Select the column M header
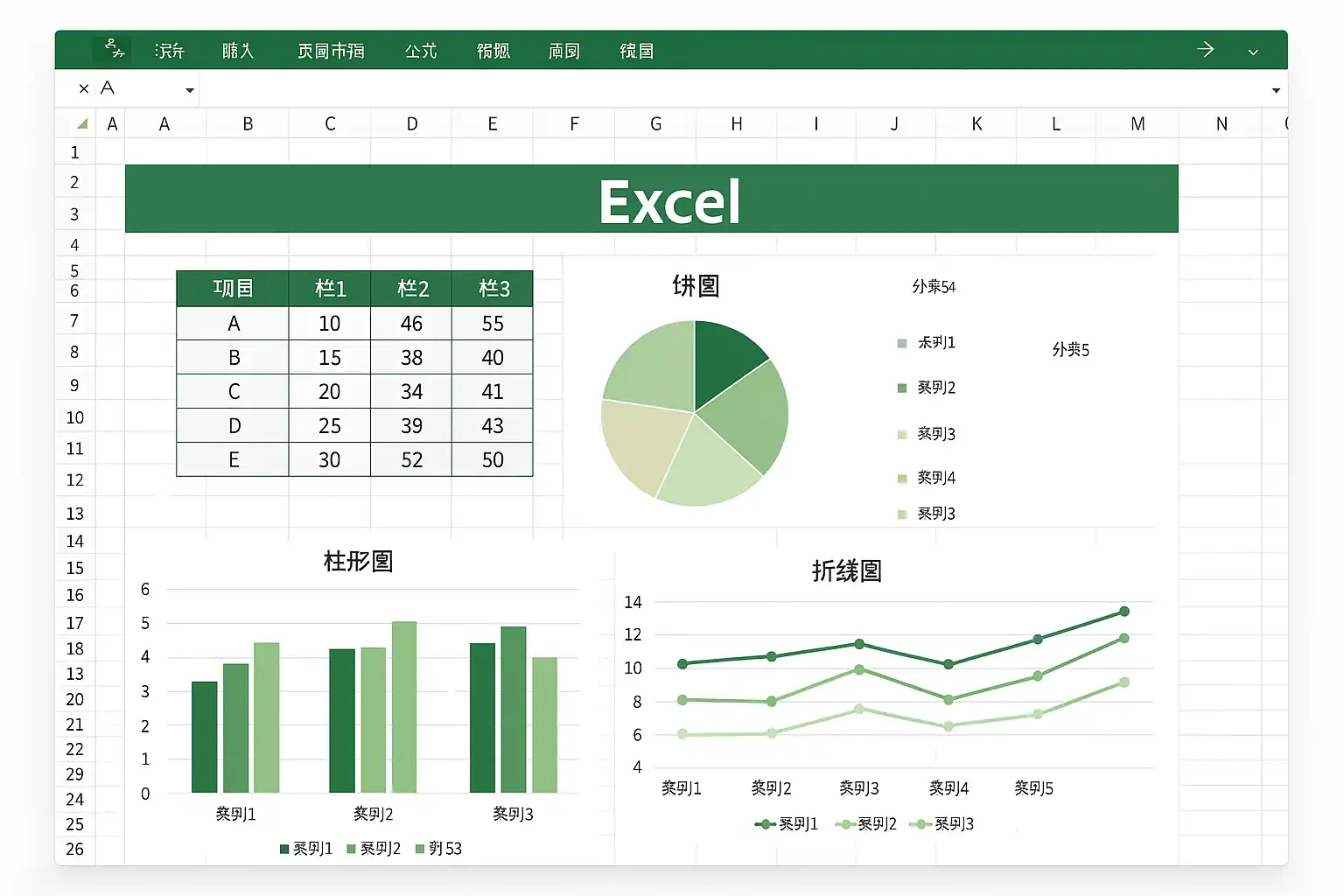Screen dimensions: 1344x896 [1137, 123]
